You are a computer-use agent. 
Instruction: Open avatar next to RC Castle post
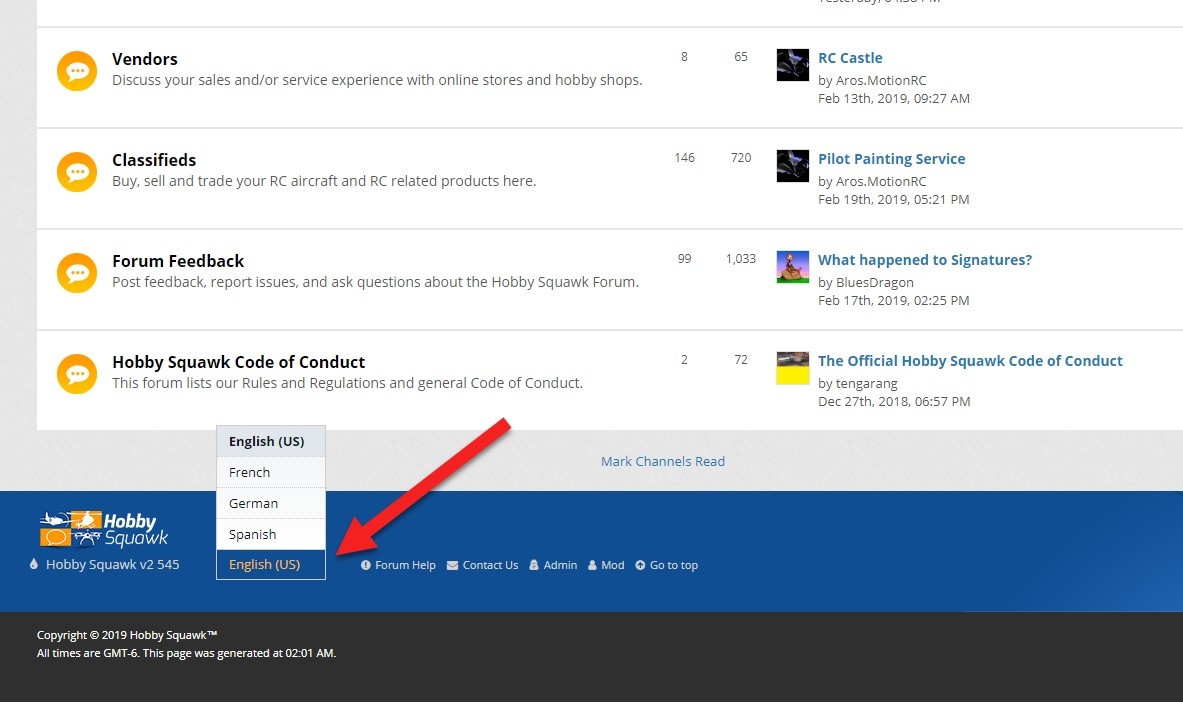tap(793, 65)
